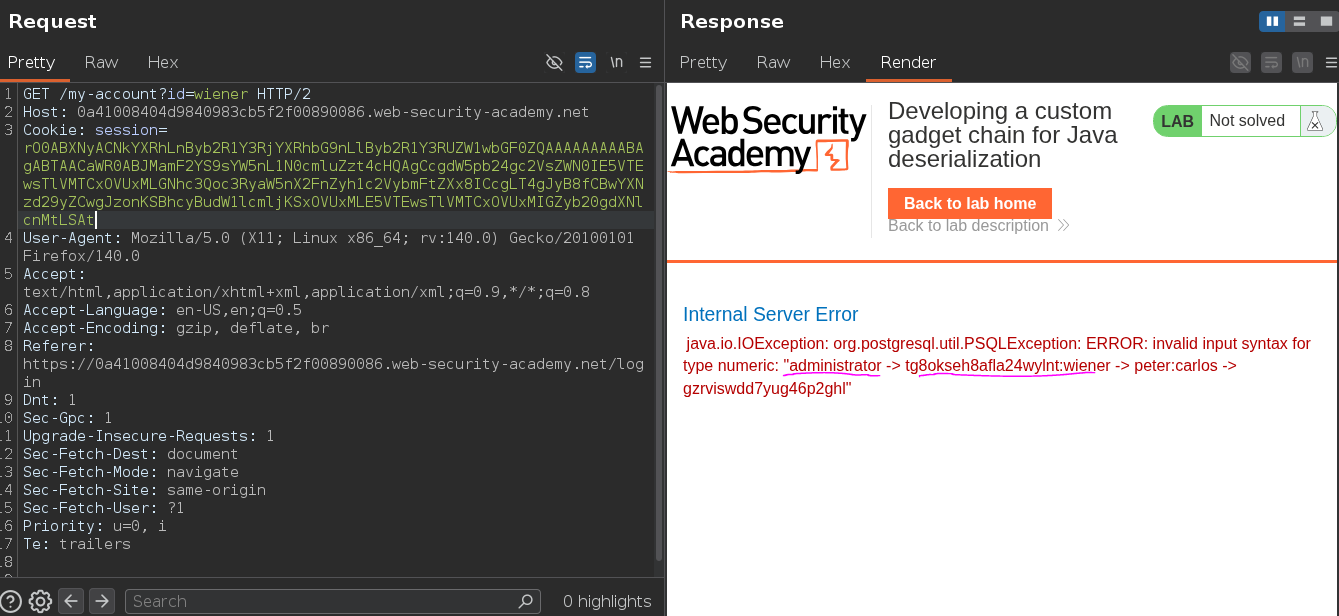Click the Upgrade-Insecure-Requests header line

148,436
